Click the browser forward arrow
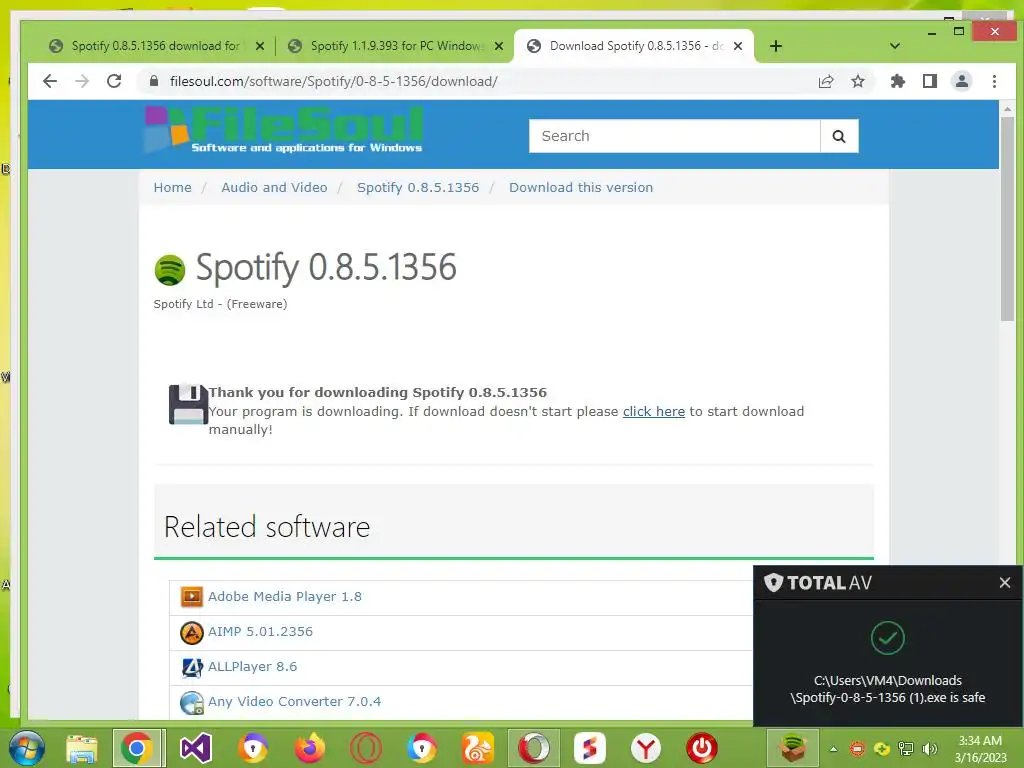Viewport: 1024px width, 768px height. coord(82,81)
